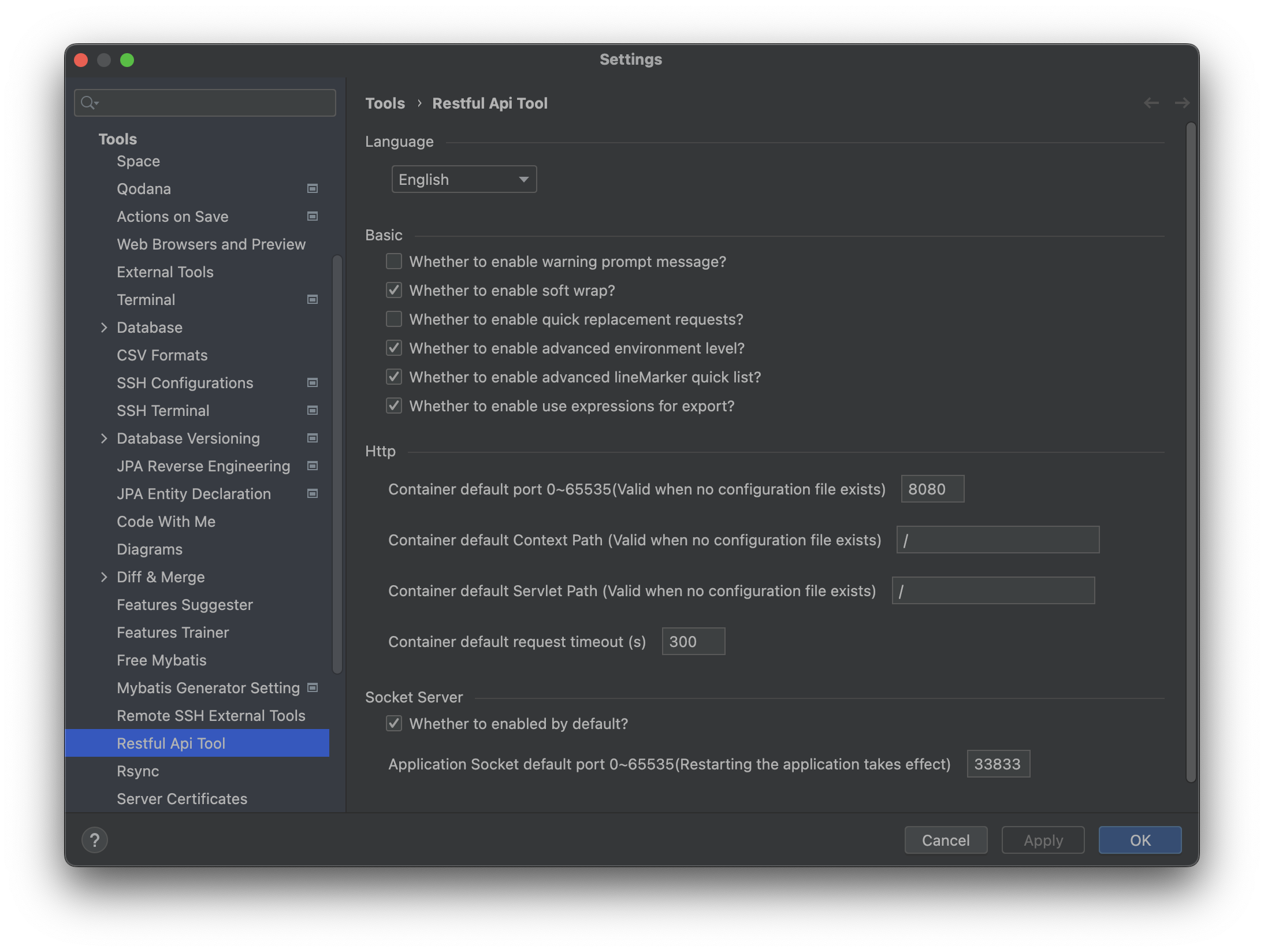Open the Free Mybatis settings page
This screenshot has height=952, width=1264.
tap(162, 660)
